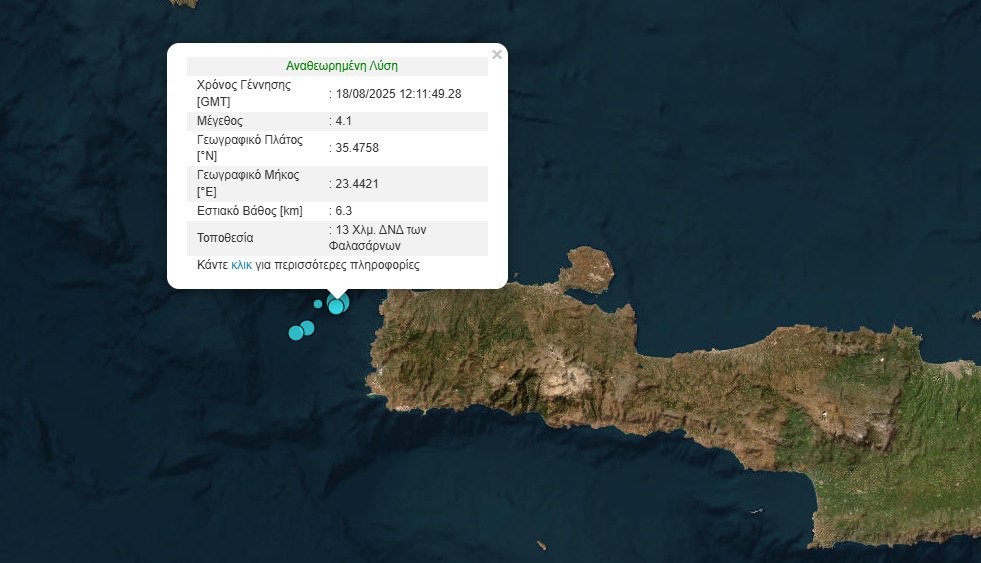Click the focal depth value 6.3
Screen dimensions: 981x563
tap(345, 211)
